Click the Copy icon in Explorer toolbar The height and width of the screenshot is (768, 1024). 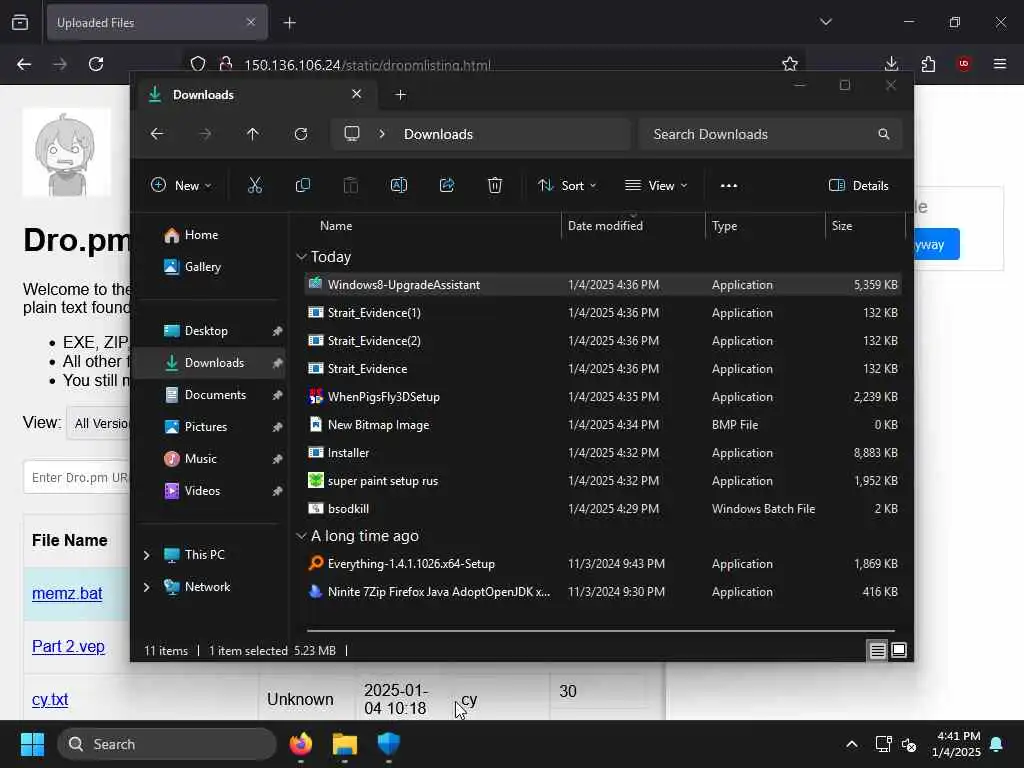click(x=302, y=185)
